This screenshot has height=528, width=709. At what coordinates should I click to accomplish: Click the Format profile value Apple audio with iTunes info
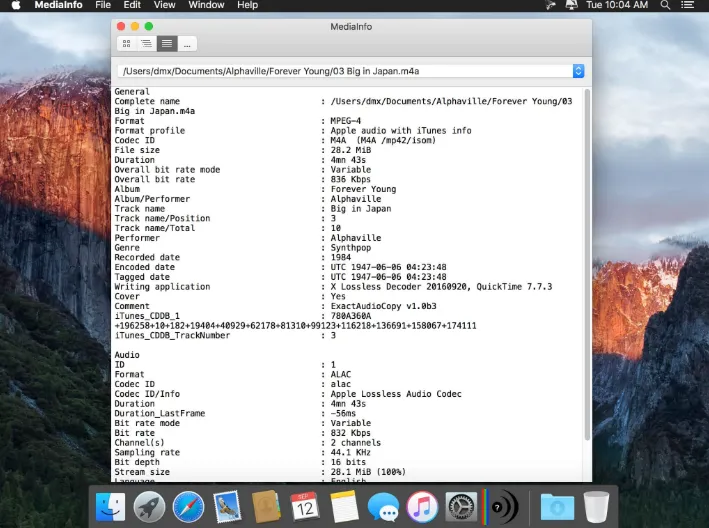click(401, 131)
